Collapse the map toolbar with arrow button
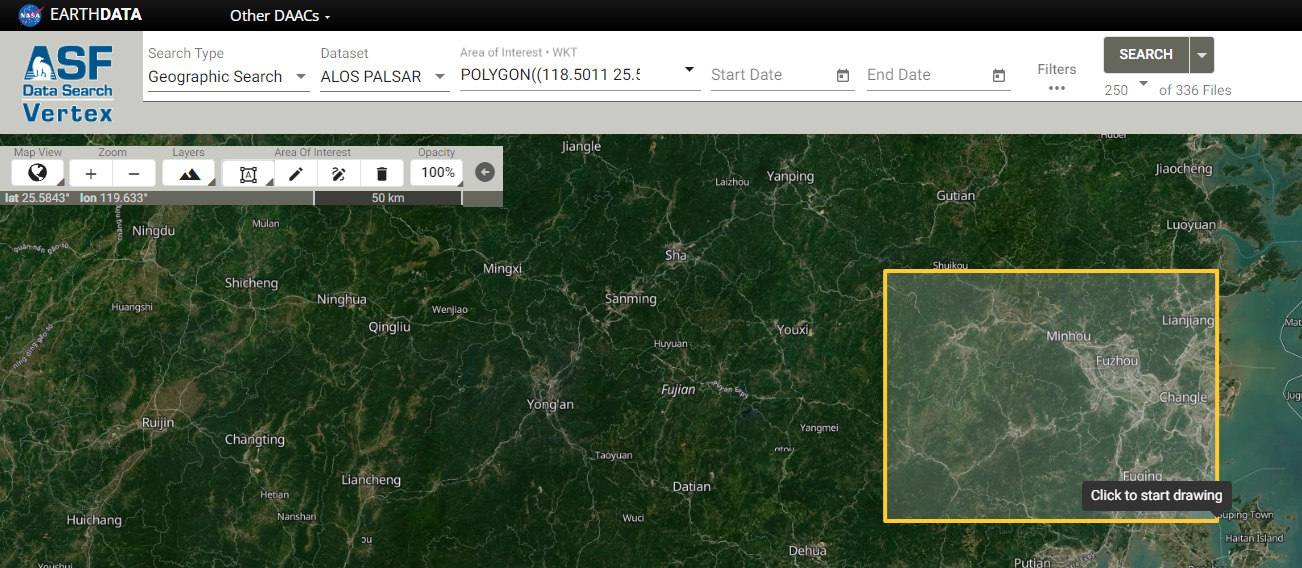Screen dimensions: 1302x568 coord(485,172)
